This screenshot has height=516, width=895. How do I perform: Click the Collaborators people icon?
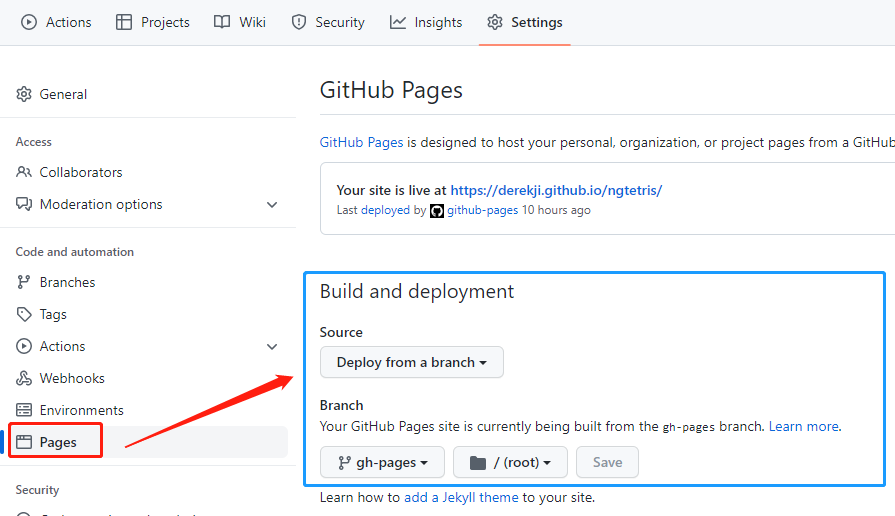23,172
